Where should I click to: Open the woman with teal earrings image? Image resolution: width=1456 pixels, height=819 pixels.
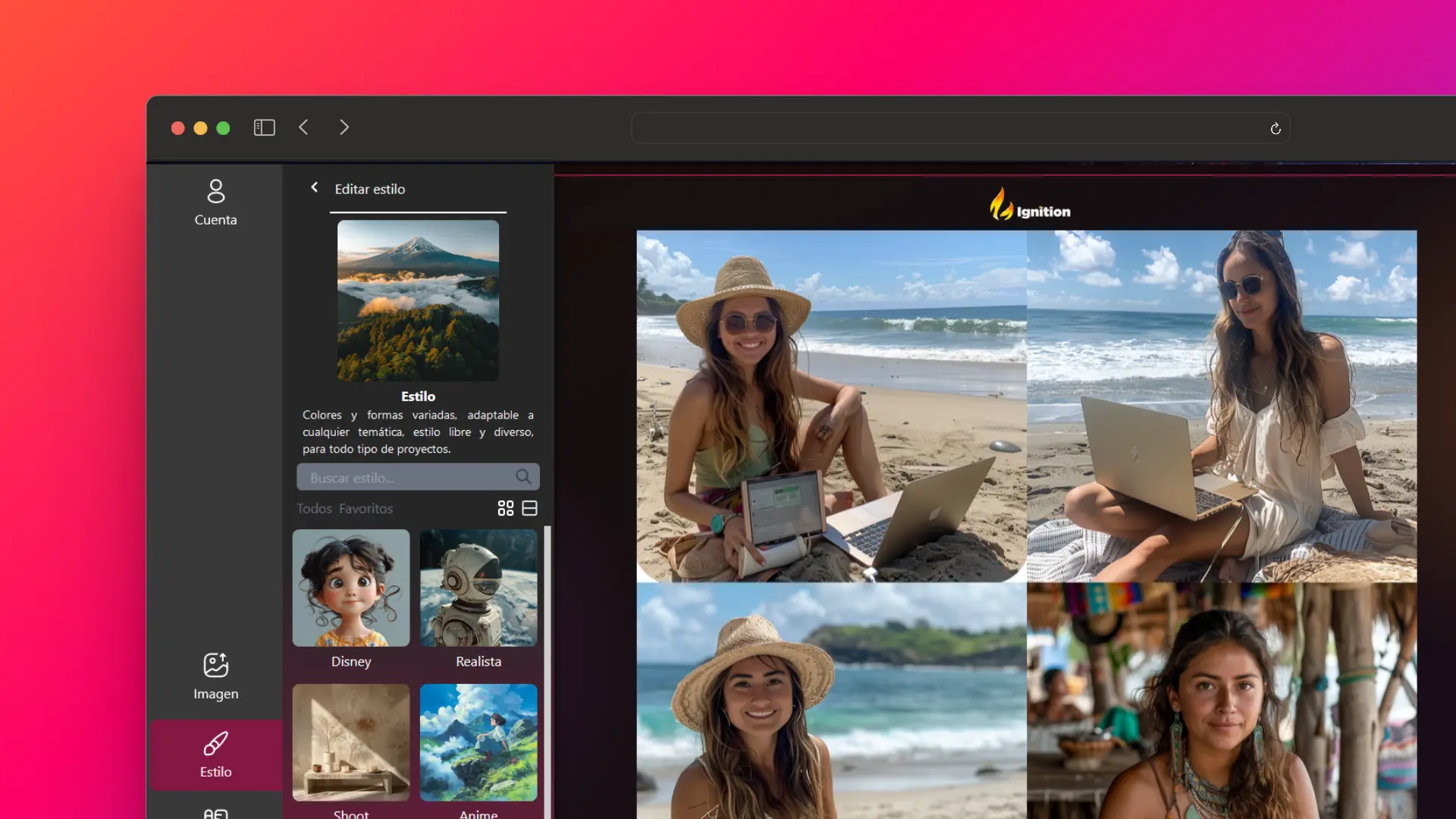click(x=1222, y=701)
